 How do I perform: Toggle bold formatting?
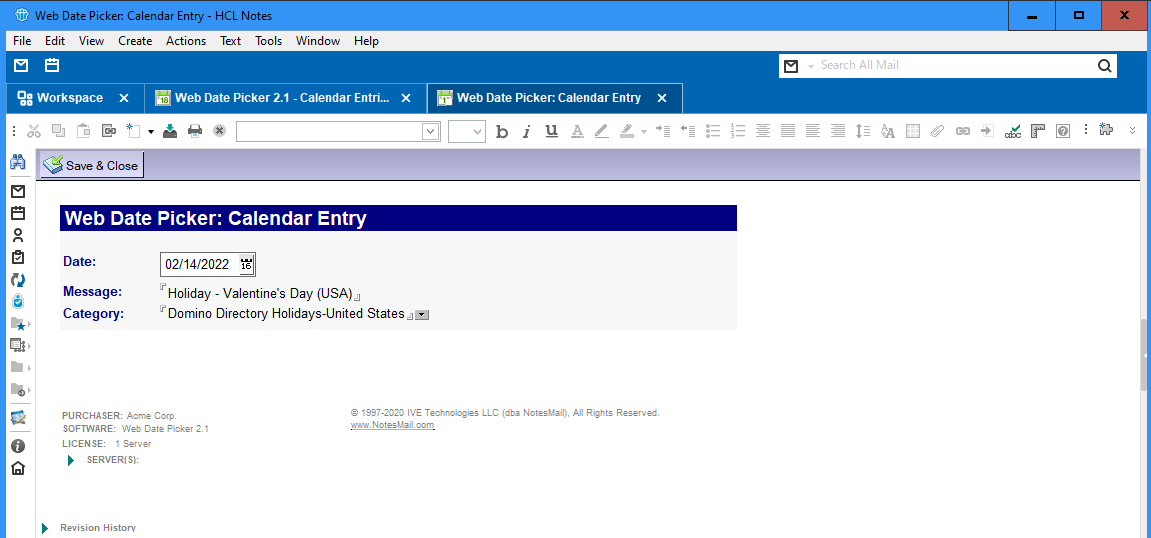(502, 131)
